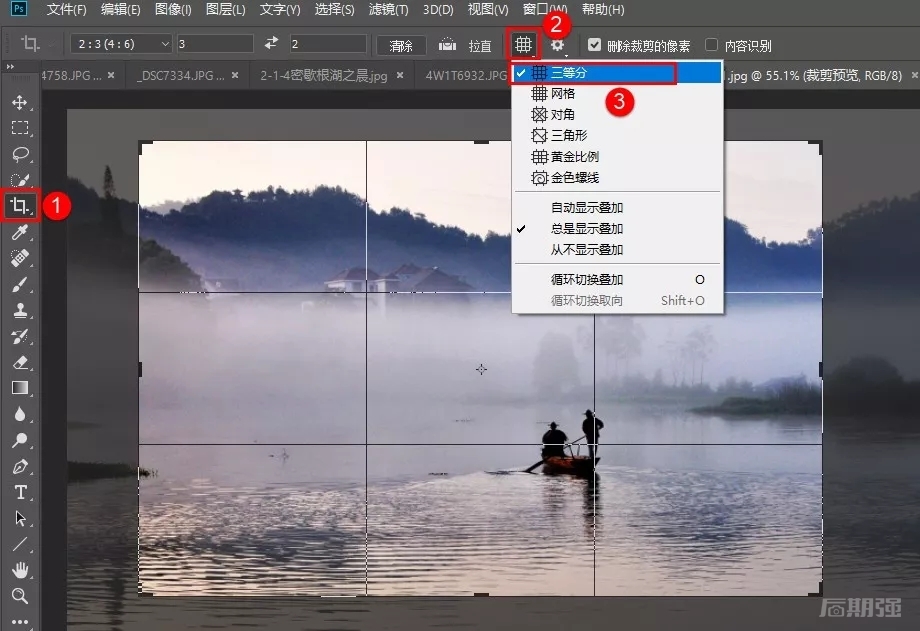Click the crop width input field
Screen dimensions: 920x631
[x=213, y=45]
